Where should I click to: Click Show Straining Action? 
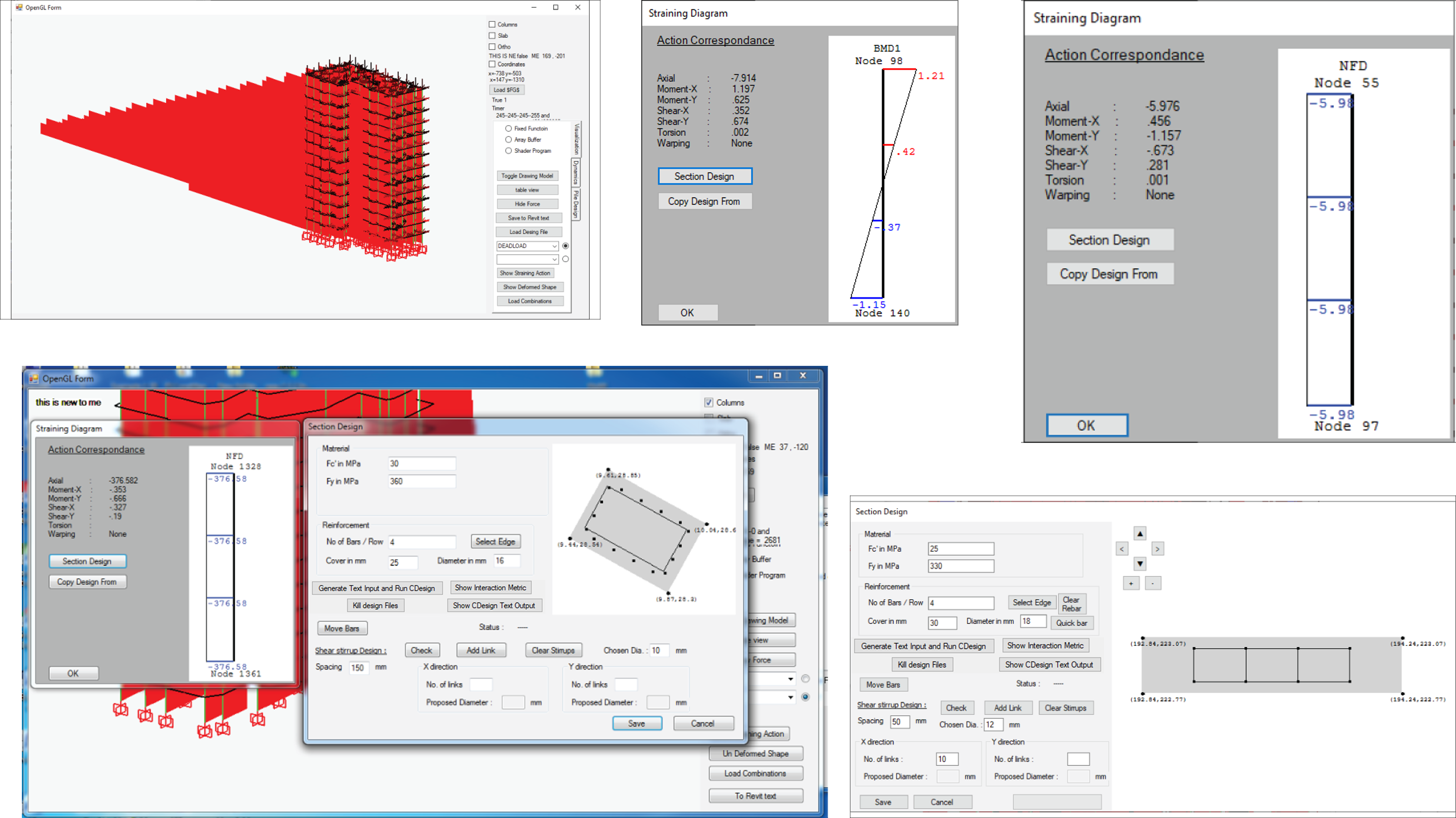525,273
